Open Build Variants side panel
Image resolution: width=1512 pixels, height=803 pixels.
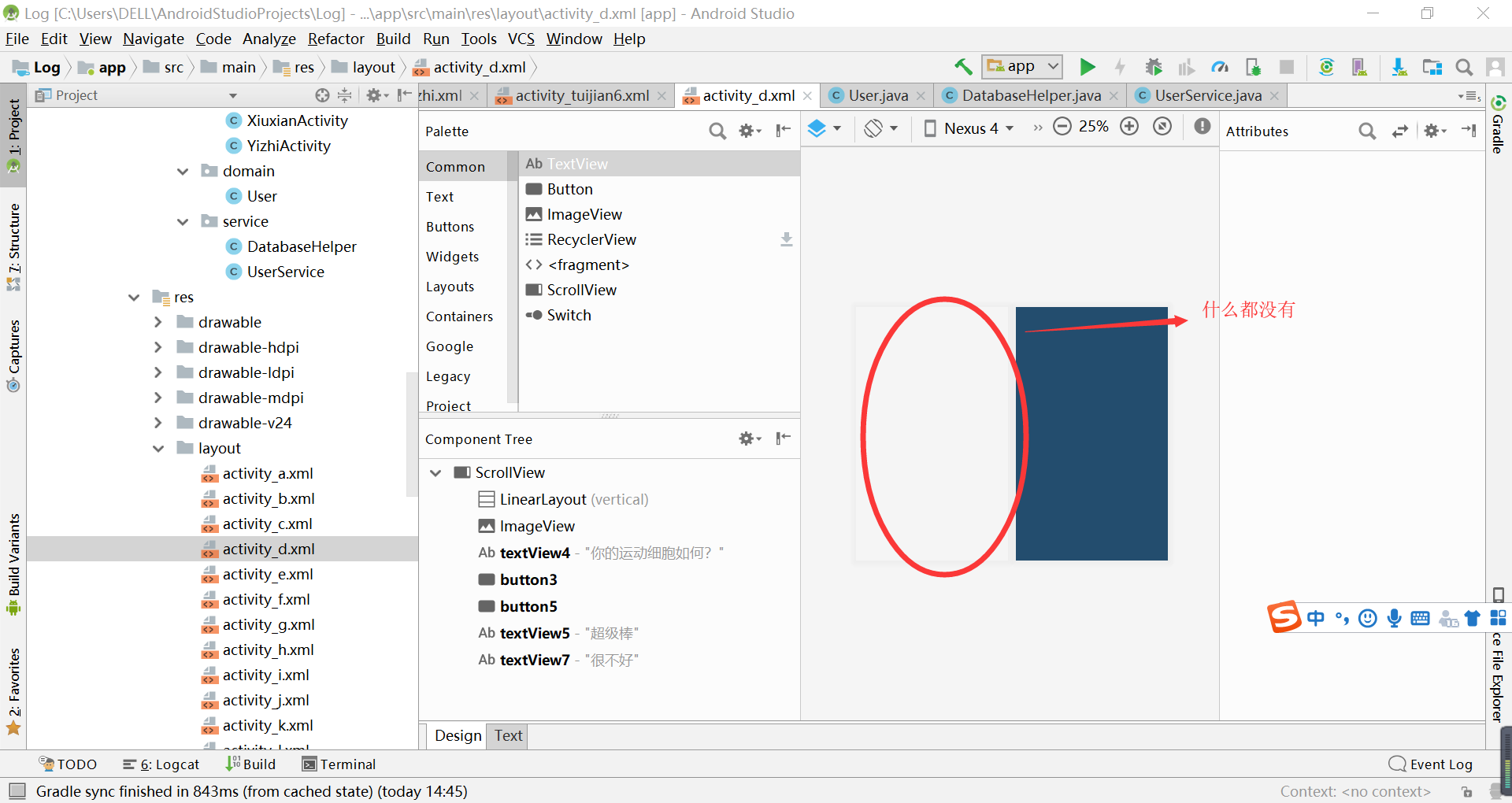(x=13, y=564)
